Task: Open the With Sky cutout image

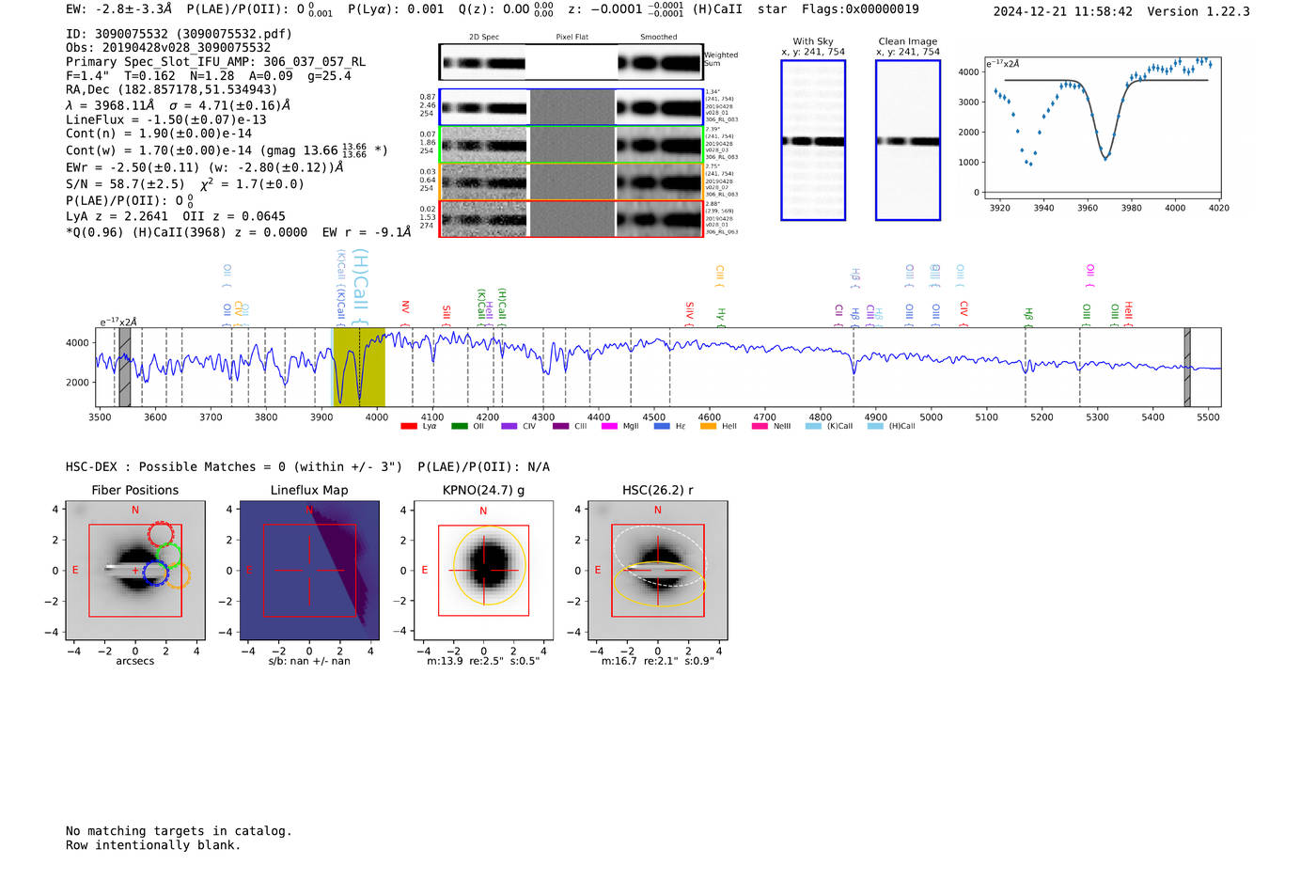Action: click(x=813, y=140)
